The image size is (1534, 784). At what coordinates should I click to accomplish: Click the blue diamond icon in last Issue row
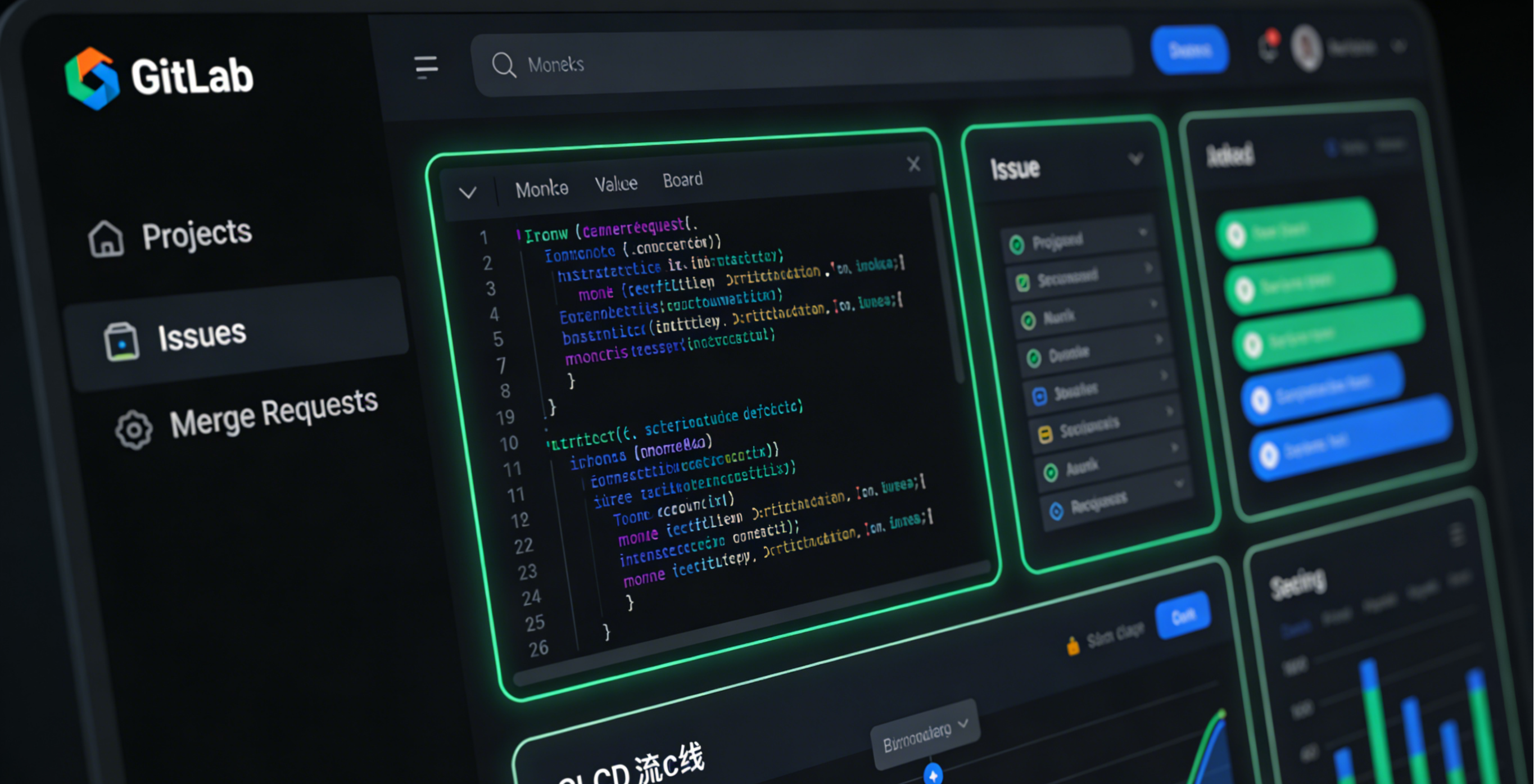(1056, 511)
